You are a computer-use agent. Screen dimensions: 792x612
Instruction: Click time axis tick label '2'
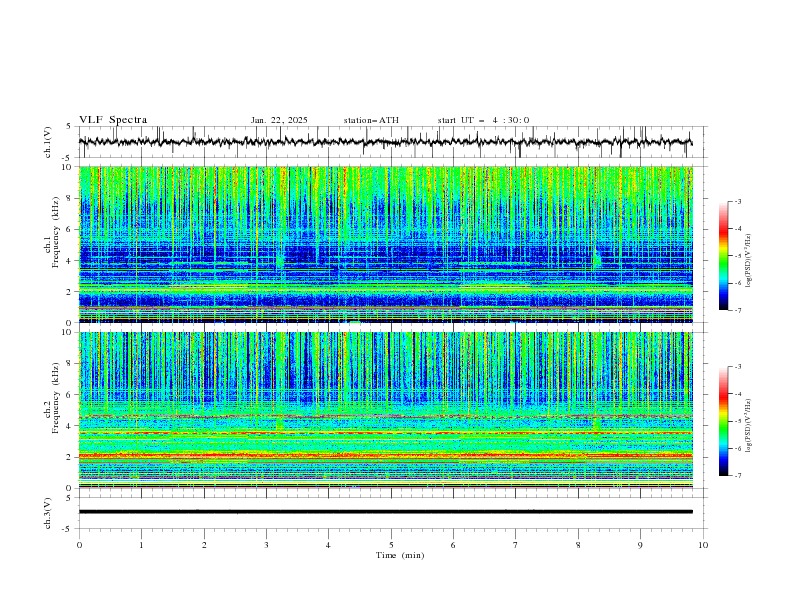pos(204,545)
